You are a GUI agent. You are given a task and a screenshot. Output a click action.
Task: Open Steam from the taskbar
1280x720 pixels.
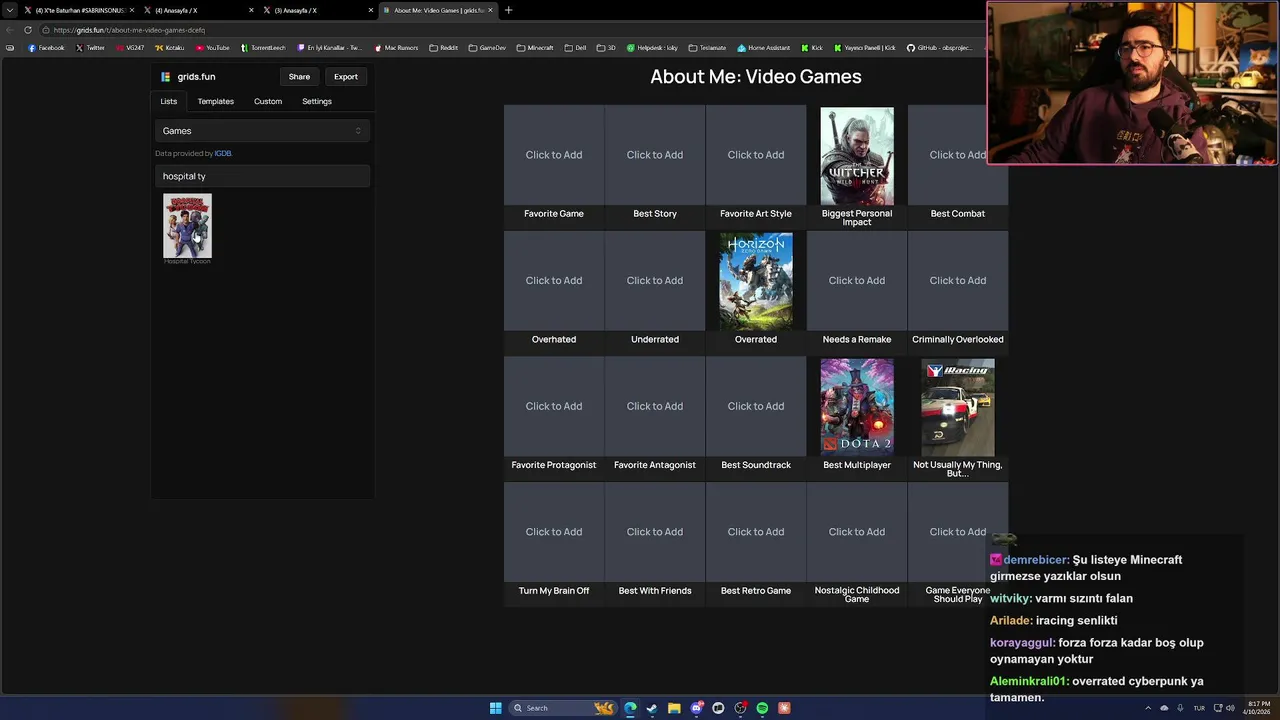652,708
